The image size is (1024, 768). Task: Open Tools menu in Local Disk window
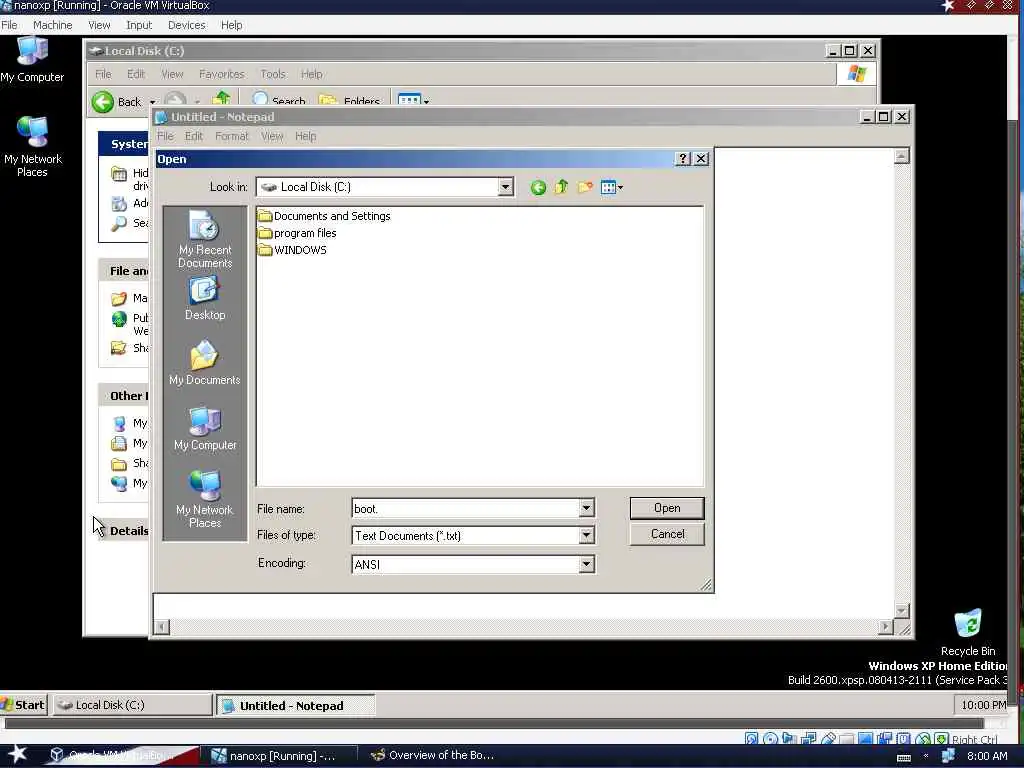tap(272, 74)
